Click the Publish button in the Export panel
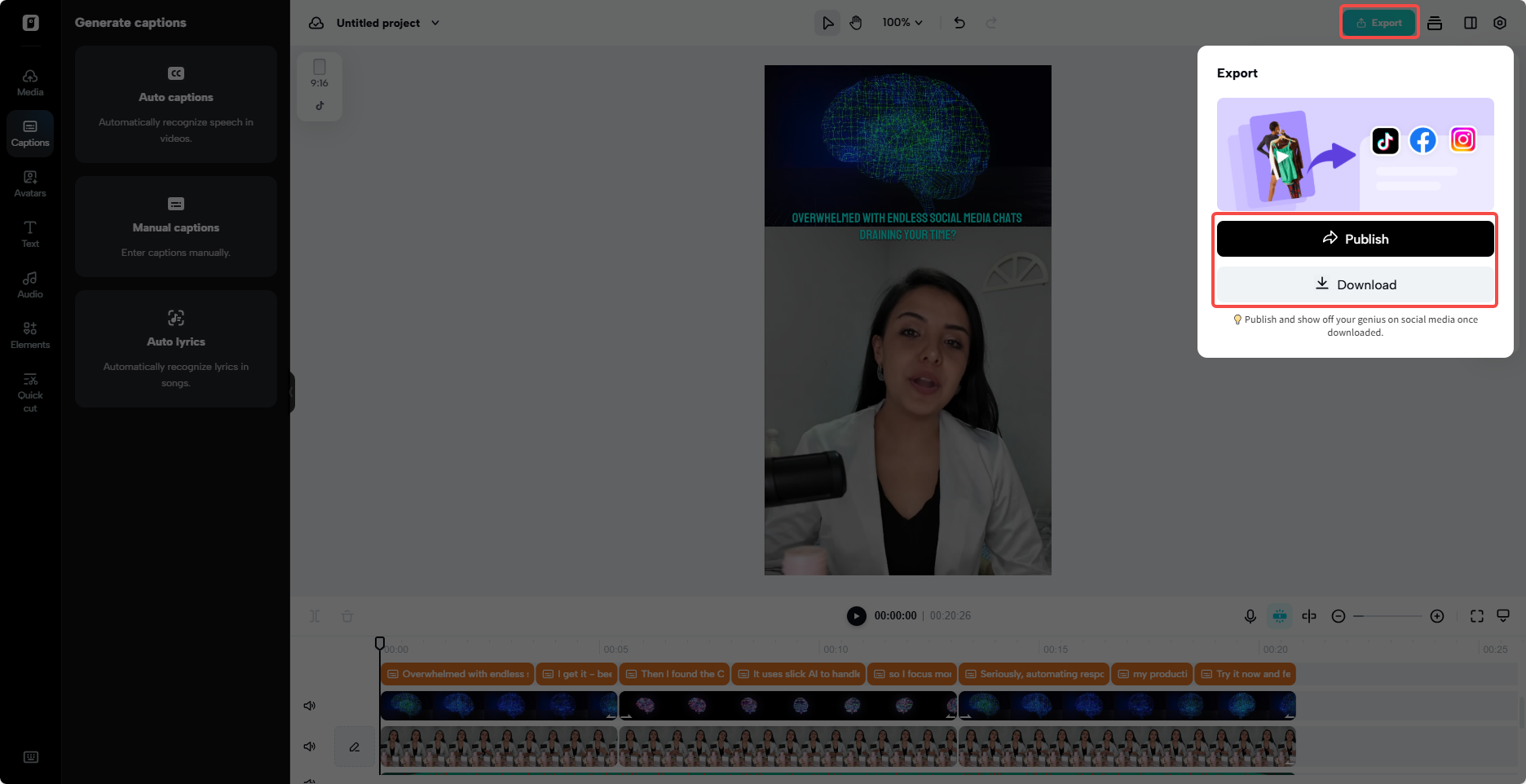This screenshot has width=1526, height=784. pyautogui.click(x=1355, y=238)
